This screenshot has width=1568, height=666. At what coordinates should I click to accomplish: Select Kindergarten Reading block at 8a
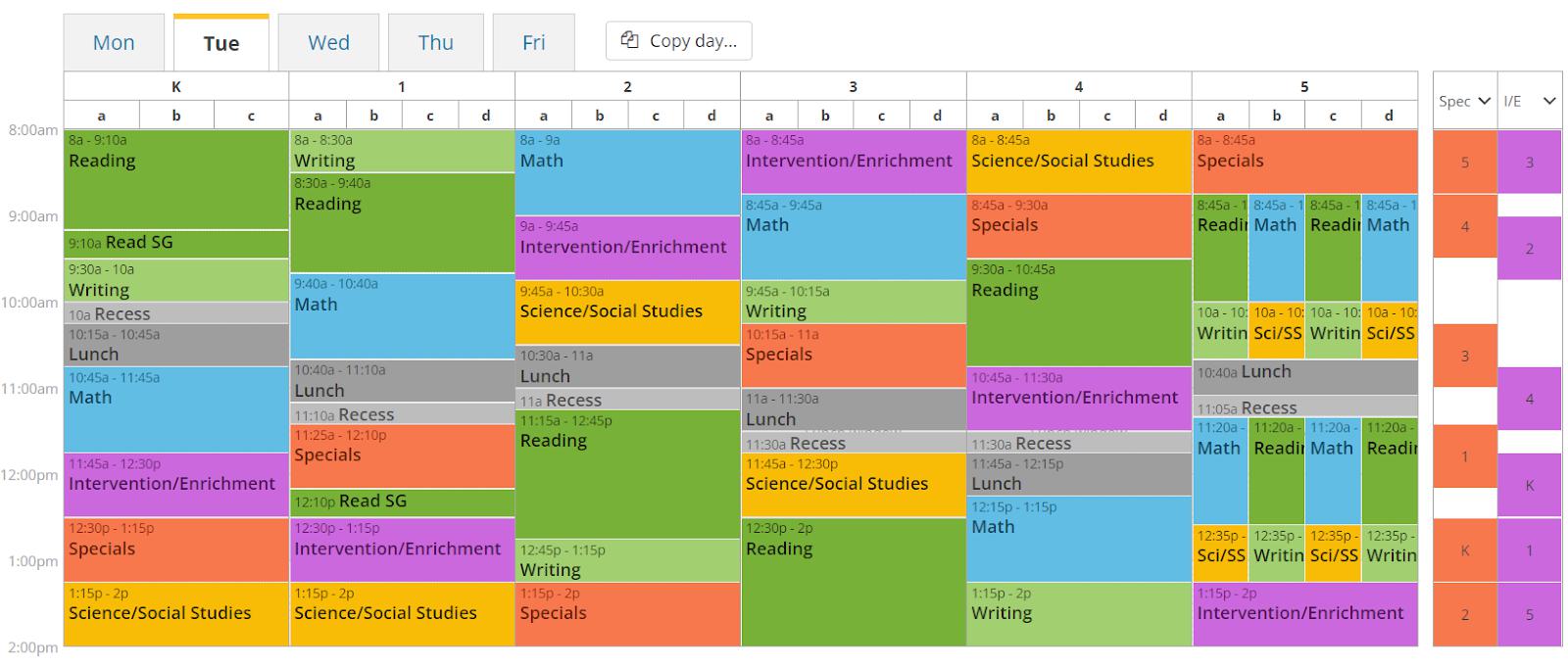click(x=176, y=179)
